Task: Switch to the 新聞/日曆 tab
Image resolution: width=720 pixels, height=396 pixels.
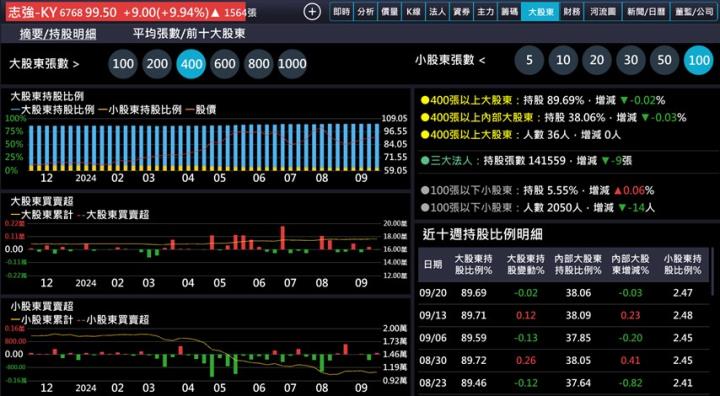Action: (x=646, y=12)
